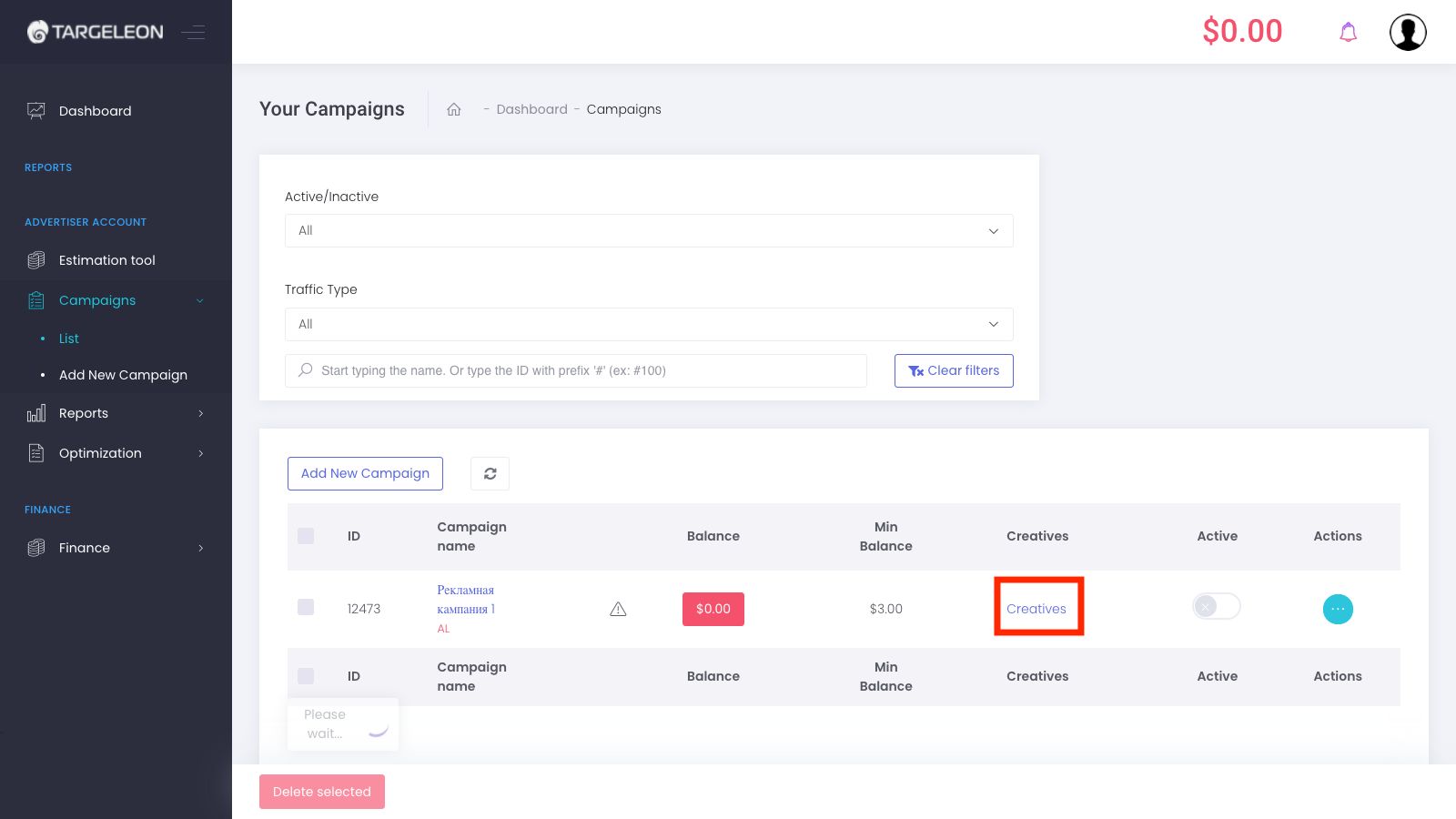
Task: Enable the Active switch for campaign 12473
Action: [x=1217, y=606]
